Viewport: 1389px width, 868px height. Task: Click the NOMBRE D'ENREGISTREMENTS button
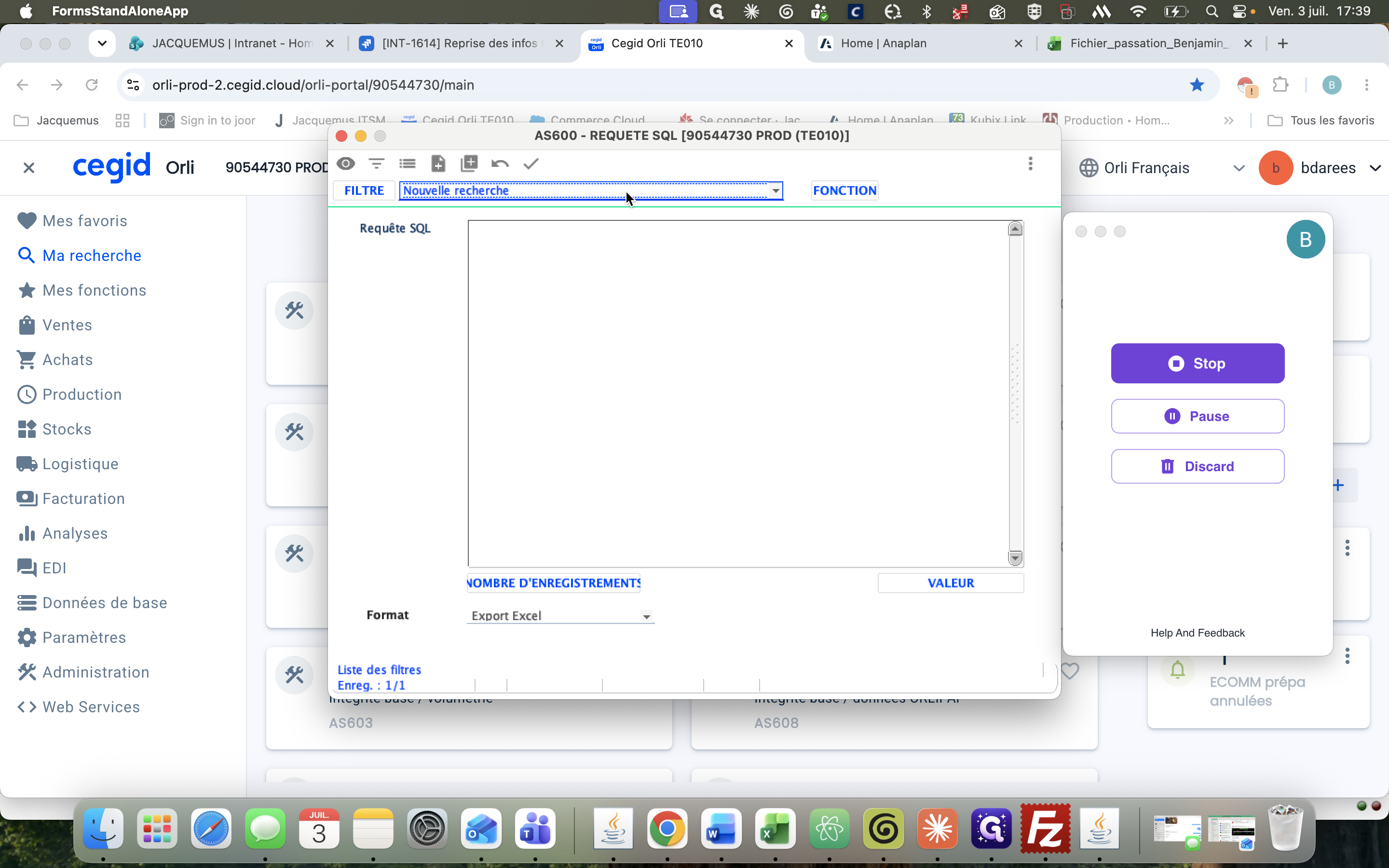[554, 583]
